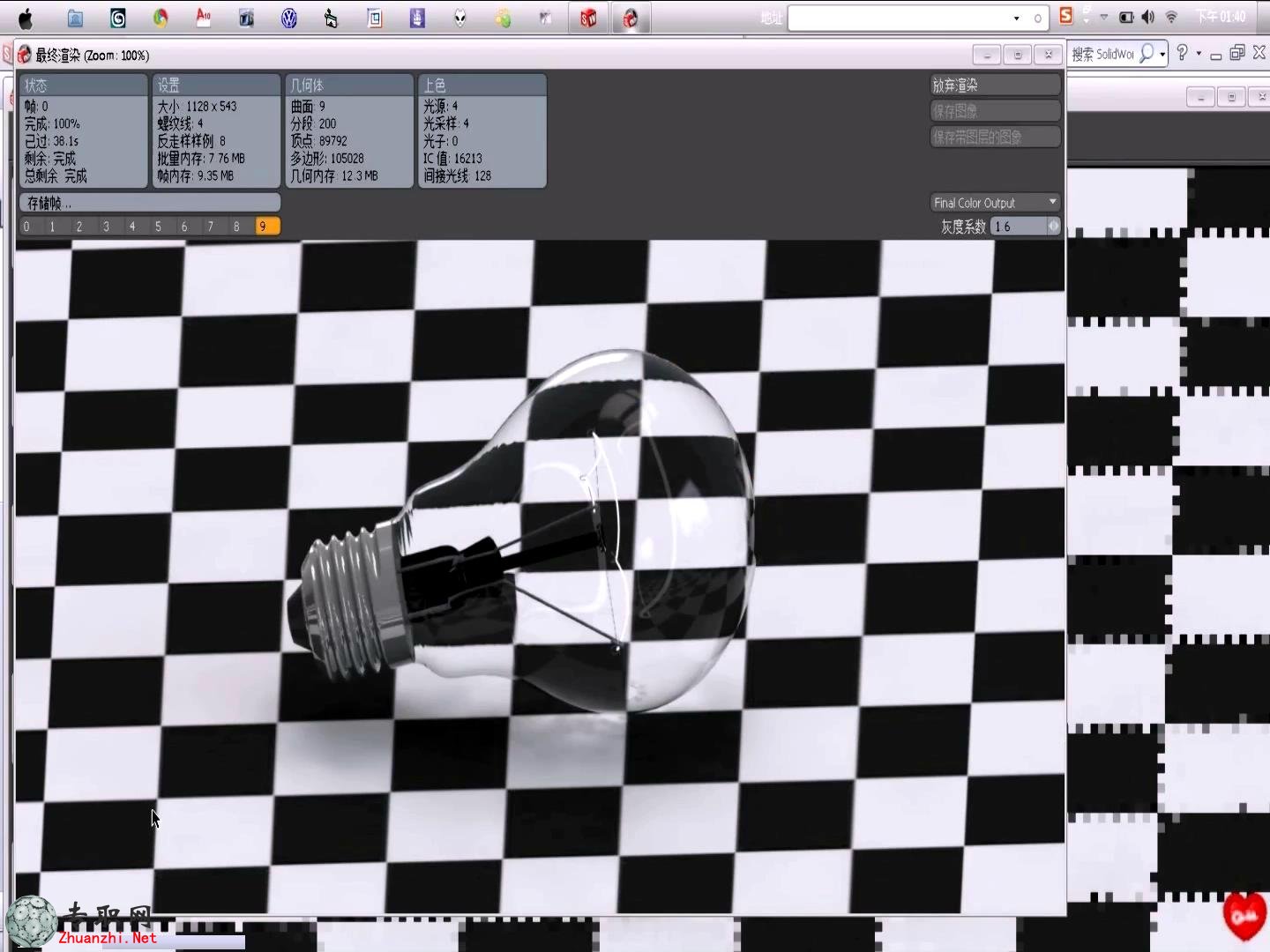
Task: Click the 保存图像 button
Action: [x=995, y=111]
